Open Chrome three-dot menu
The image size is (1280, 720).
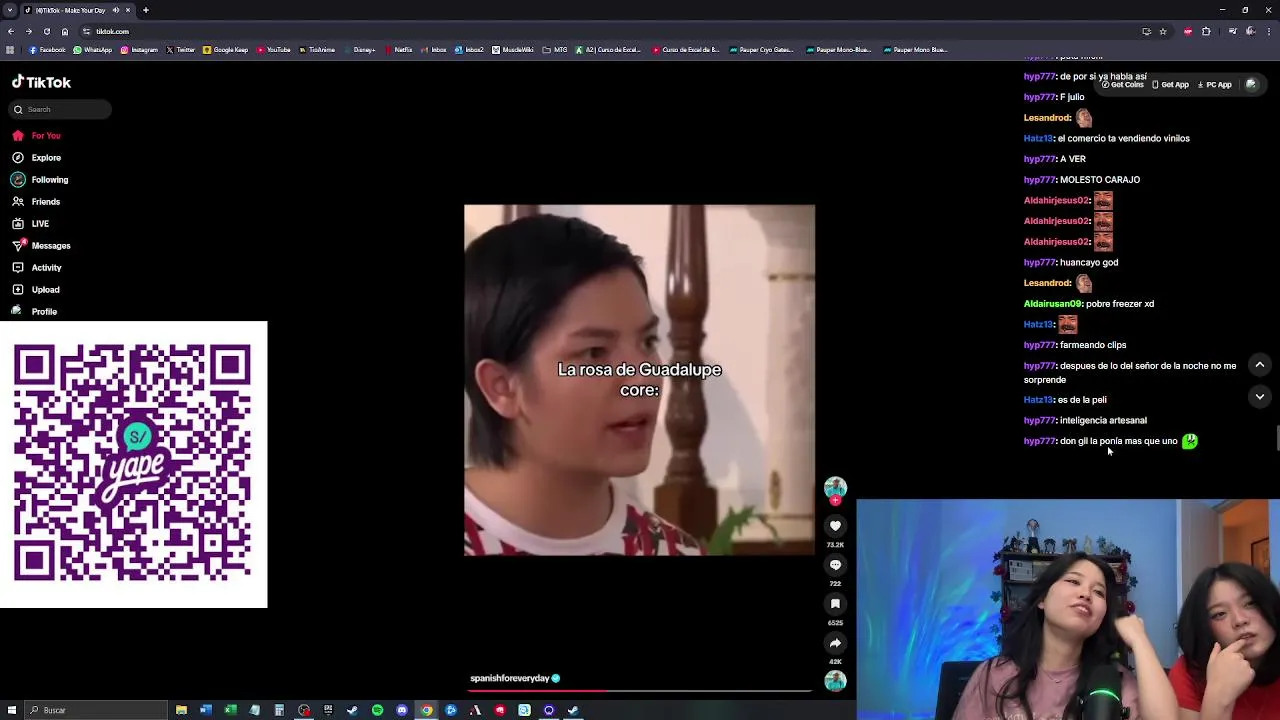pyautogui.click(x=1269, y=31)
